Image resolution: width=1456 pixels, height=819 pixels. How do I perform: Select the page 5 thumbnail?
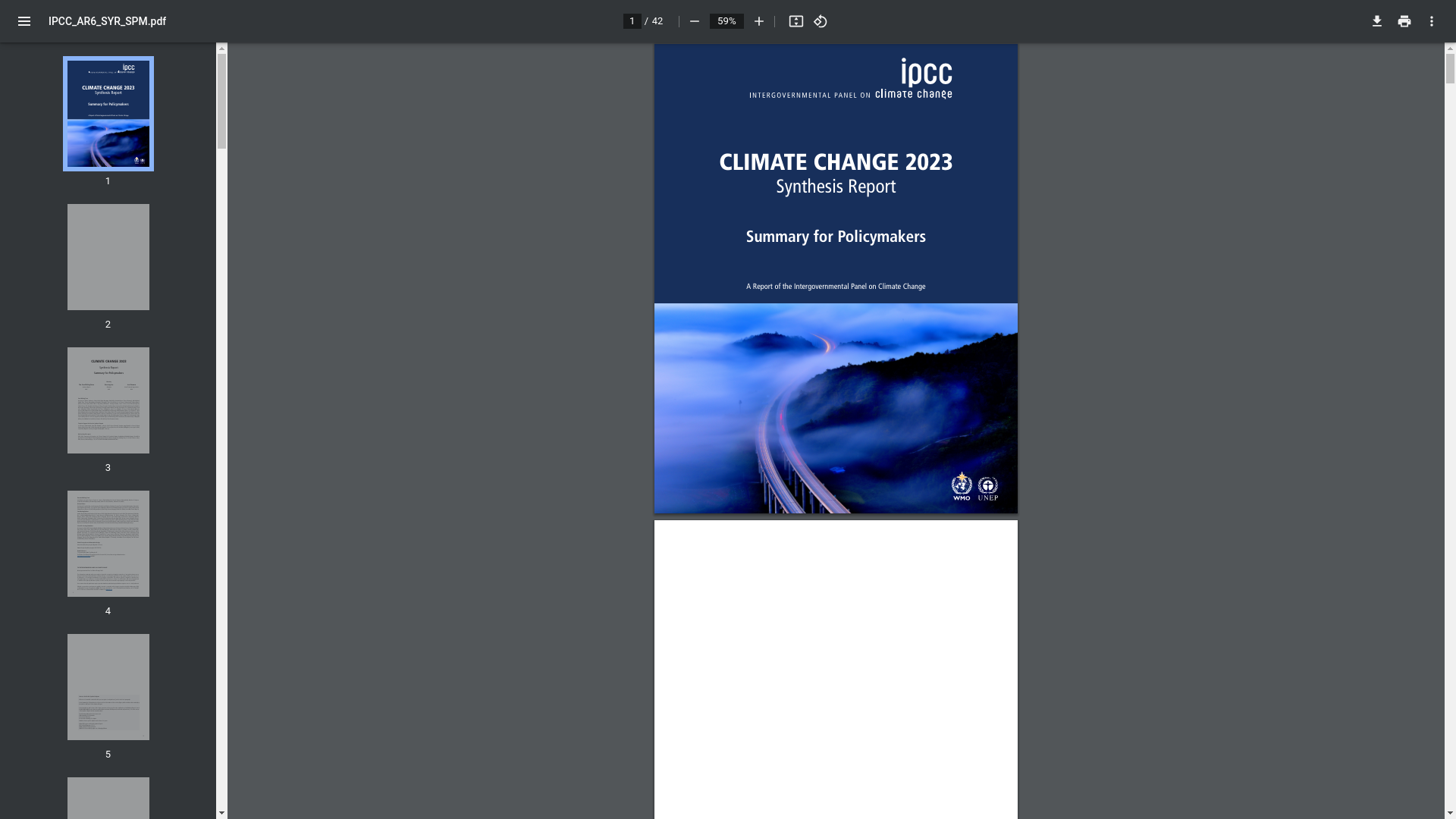[x=108, y=687]
